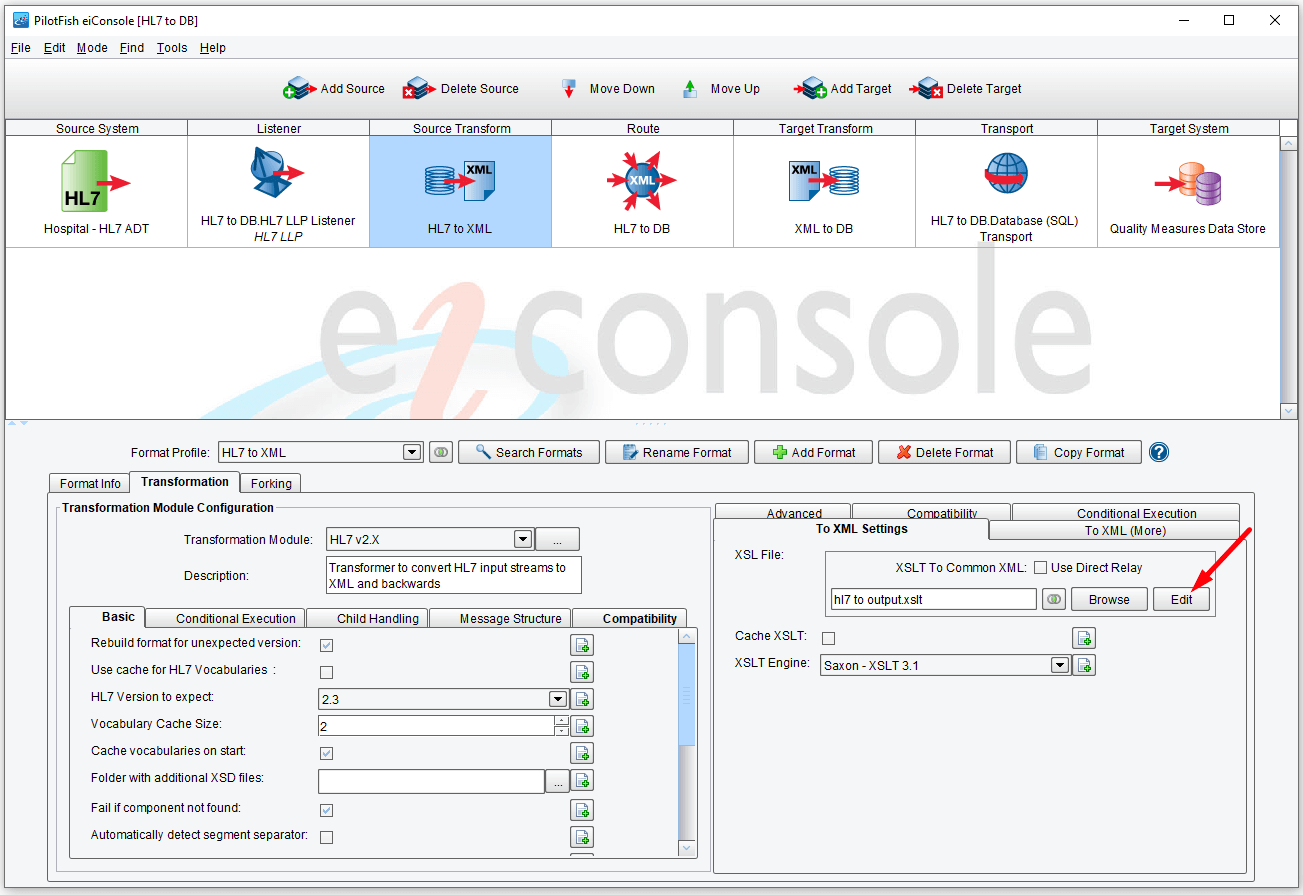Click the green icon beside Format Profile dropdown
This screenshot has width=1303, height=895.
coord(440,452)
